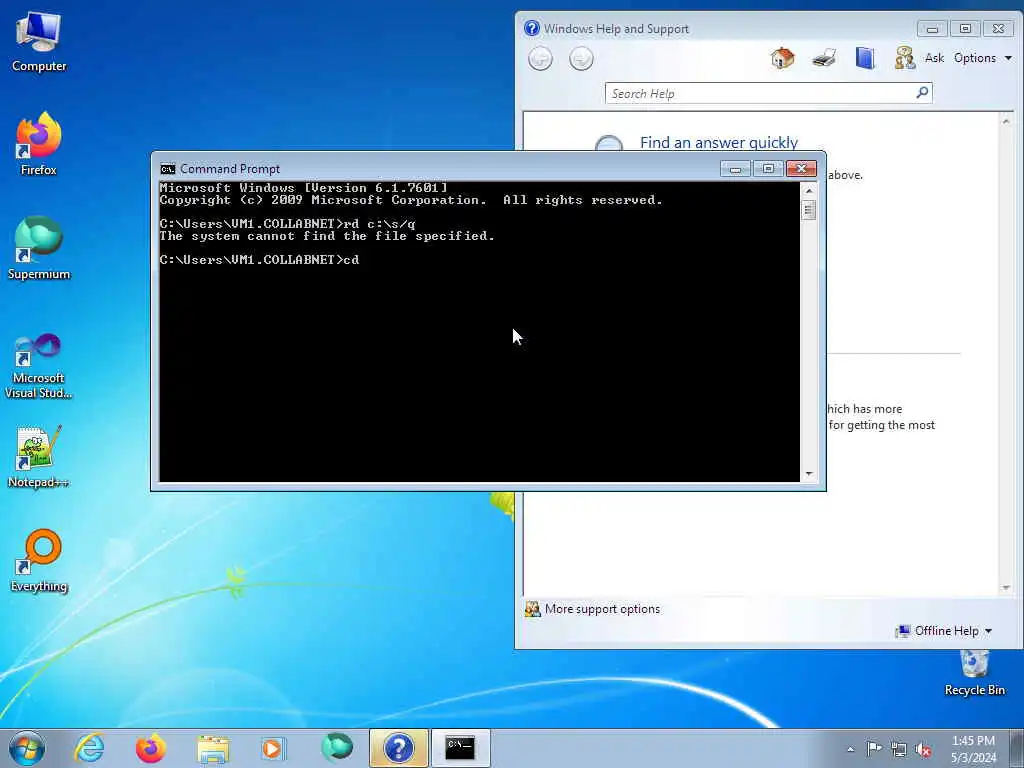Select the Firefox desktop shortcut
This screenshot has height=768, width=1024.
pyautogui.click(x=39, y=144)
